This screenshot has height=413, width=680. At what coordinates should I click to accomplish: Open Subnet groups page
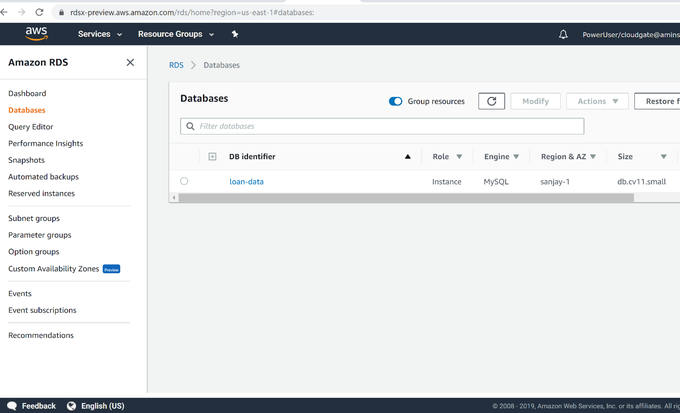[x=34, y=218]
